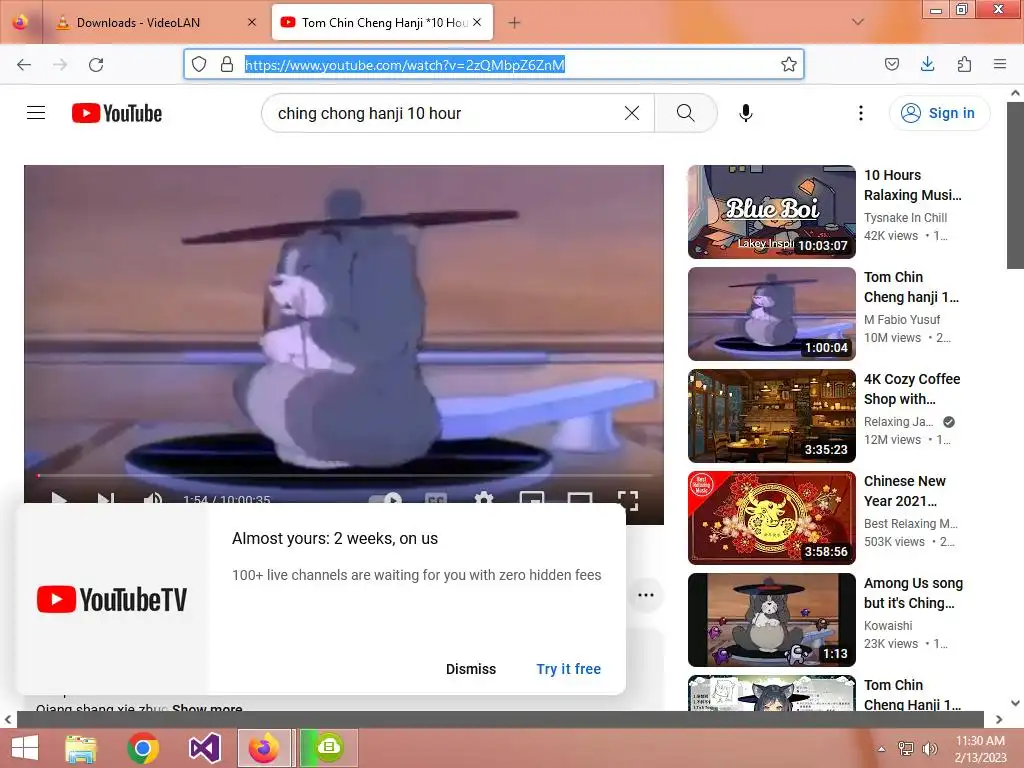1024x768 pixels.
Task: Go back with the browser back arrow
Action: point(24,65)
